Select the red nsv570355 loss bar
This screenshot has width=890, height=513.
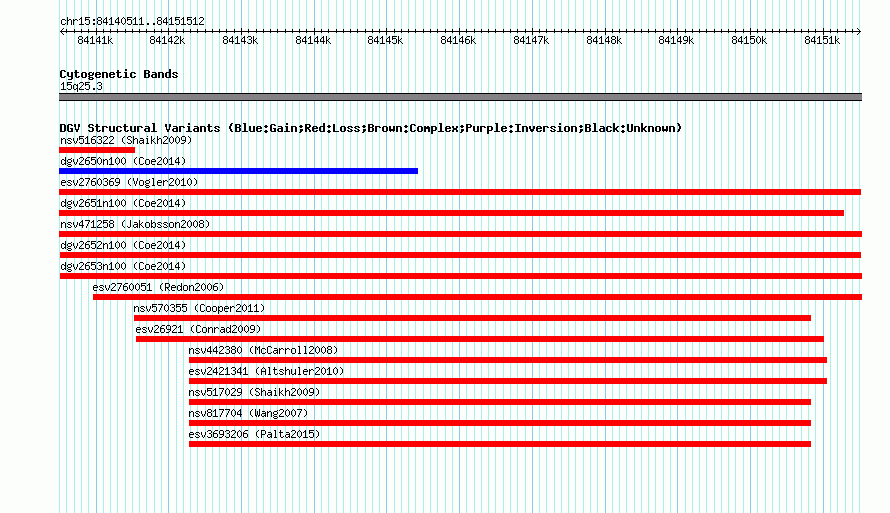[x=472, y=318]
